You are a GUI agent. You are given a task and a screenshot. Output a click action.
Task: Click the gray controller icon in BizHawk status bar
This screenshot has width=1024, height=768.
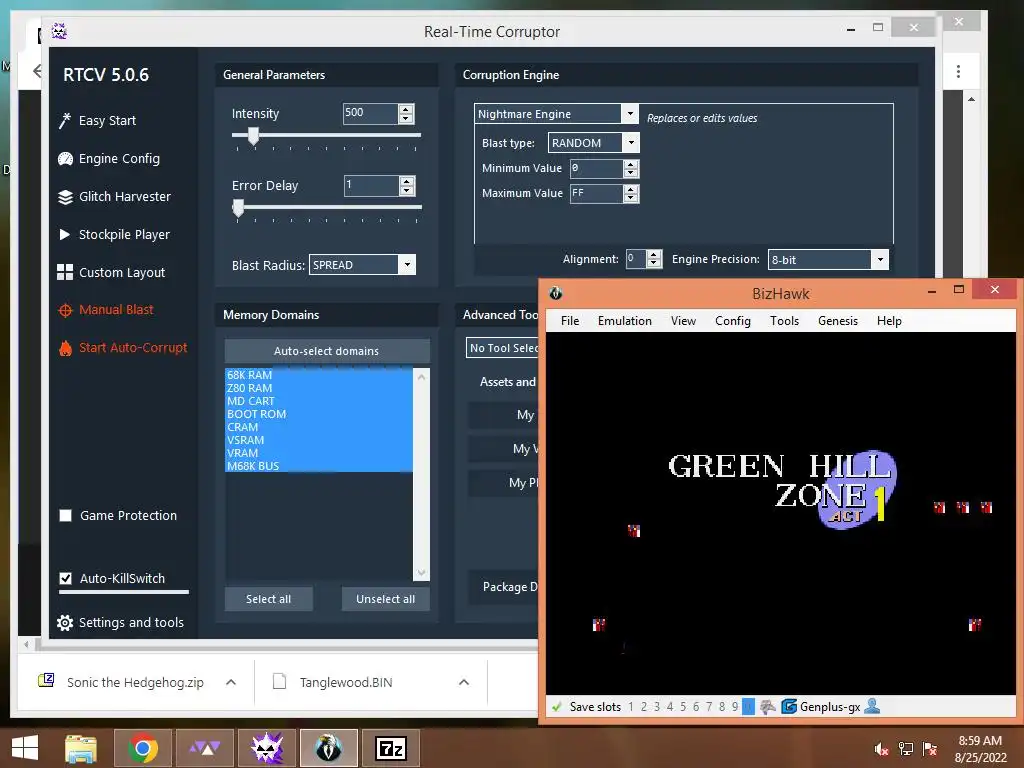768,707
